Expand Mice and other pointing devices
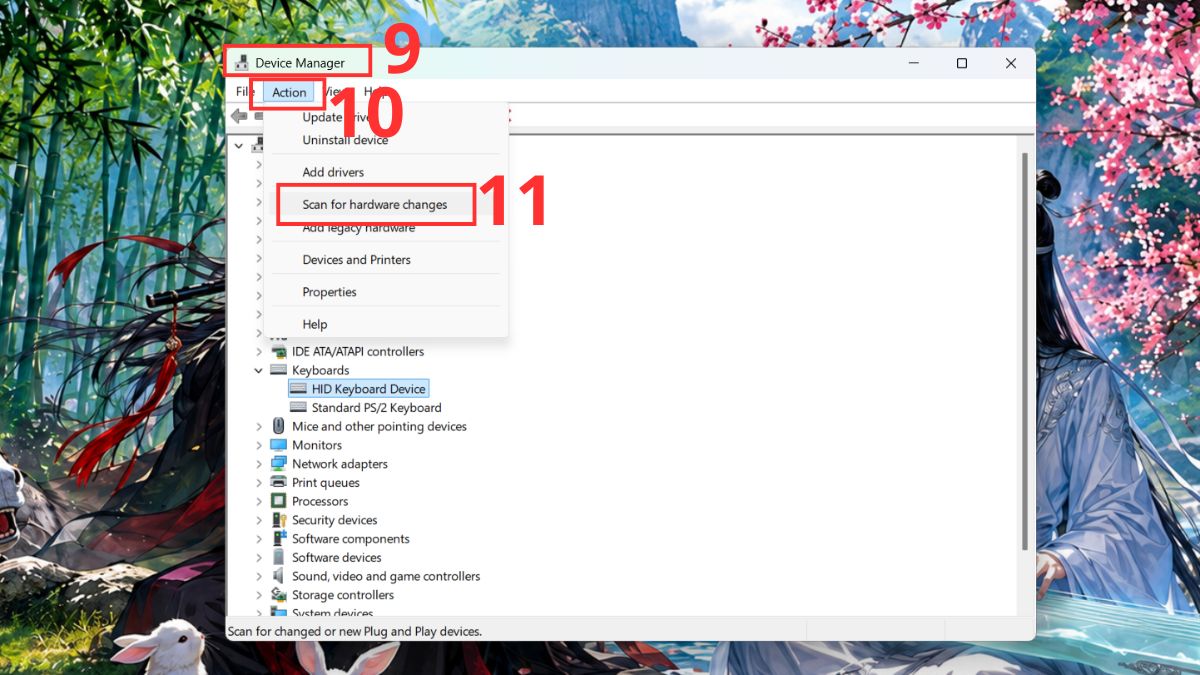The image size is (1200, 675). 259,427
